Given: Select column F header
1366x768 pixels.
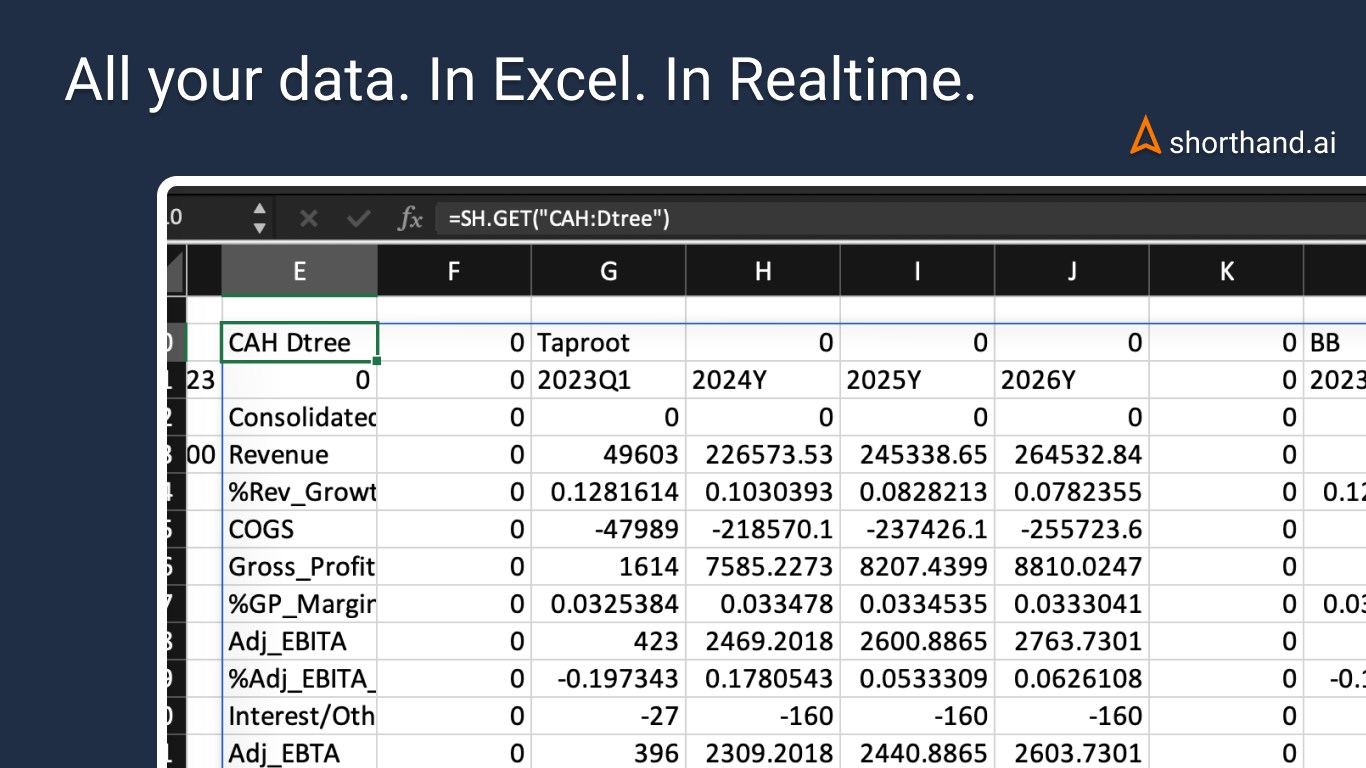Looking at the screenshot, I should [454, 271].
